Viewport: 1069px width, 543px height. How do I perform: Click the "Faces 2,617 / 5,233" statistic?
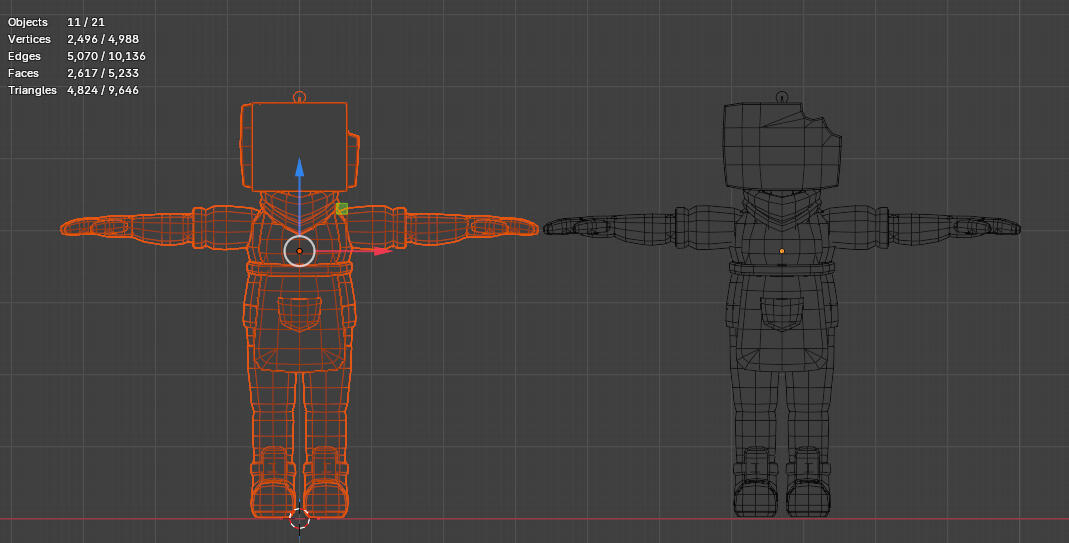click(x=74, y=73)
